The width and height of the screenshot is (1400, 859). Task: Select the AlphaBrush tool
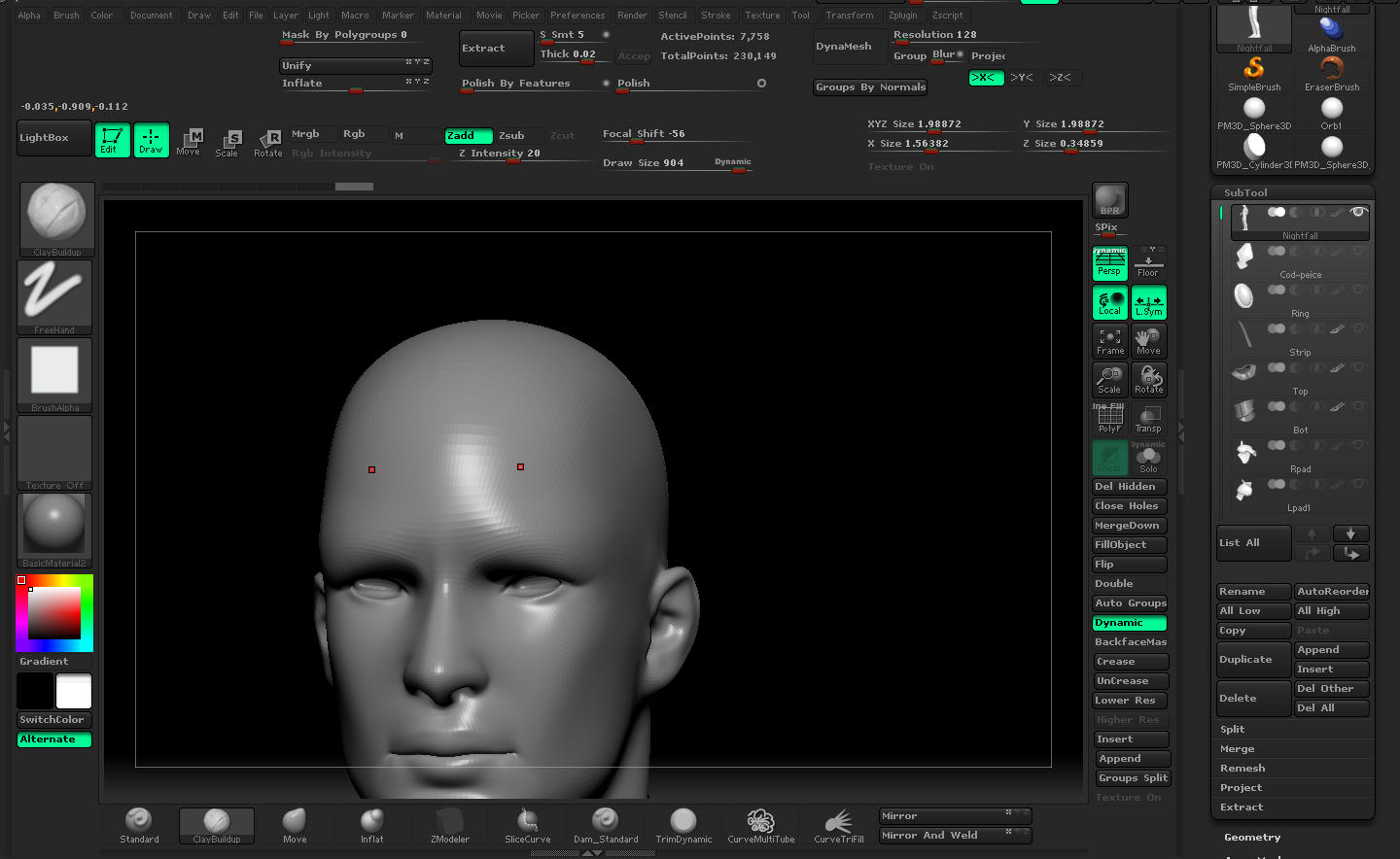(x=1332, y=34)
